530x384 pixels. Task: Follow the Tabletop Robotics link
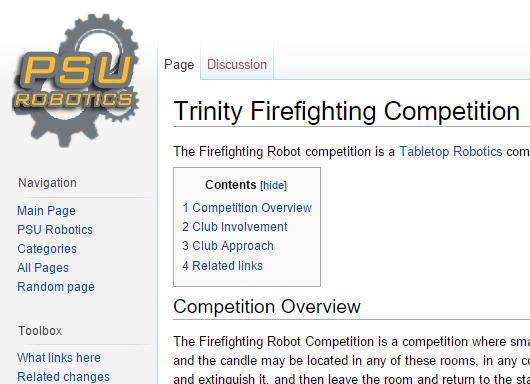pyautogui.click(x=451, y=151)
